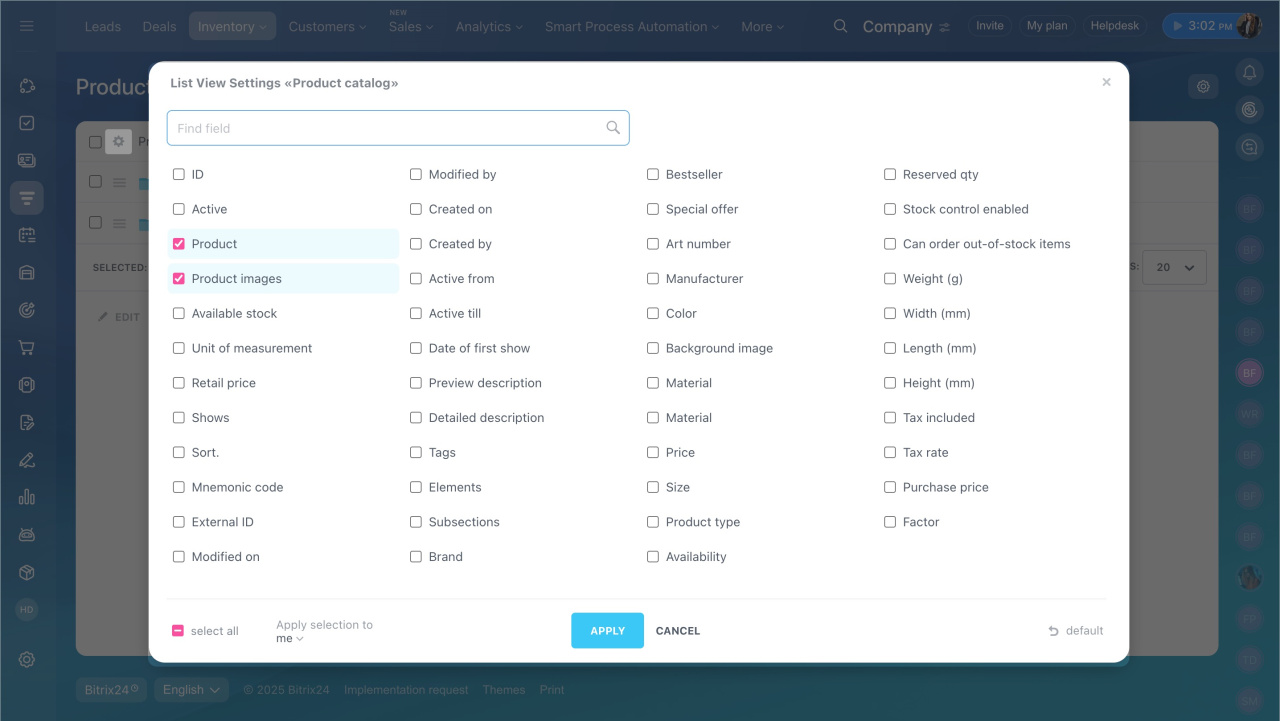Open the settings gear at sidebar bottom
The image size is (1280, 721).
tap(27, 659)
